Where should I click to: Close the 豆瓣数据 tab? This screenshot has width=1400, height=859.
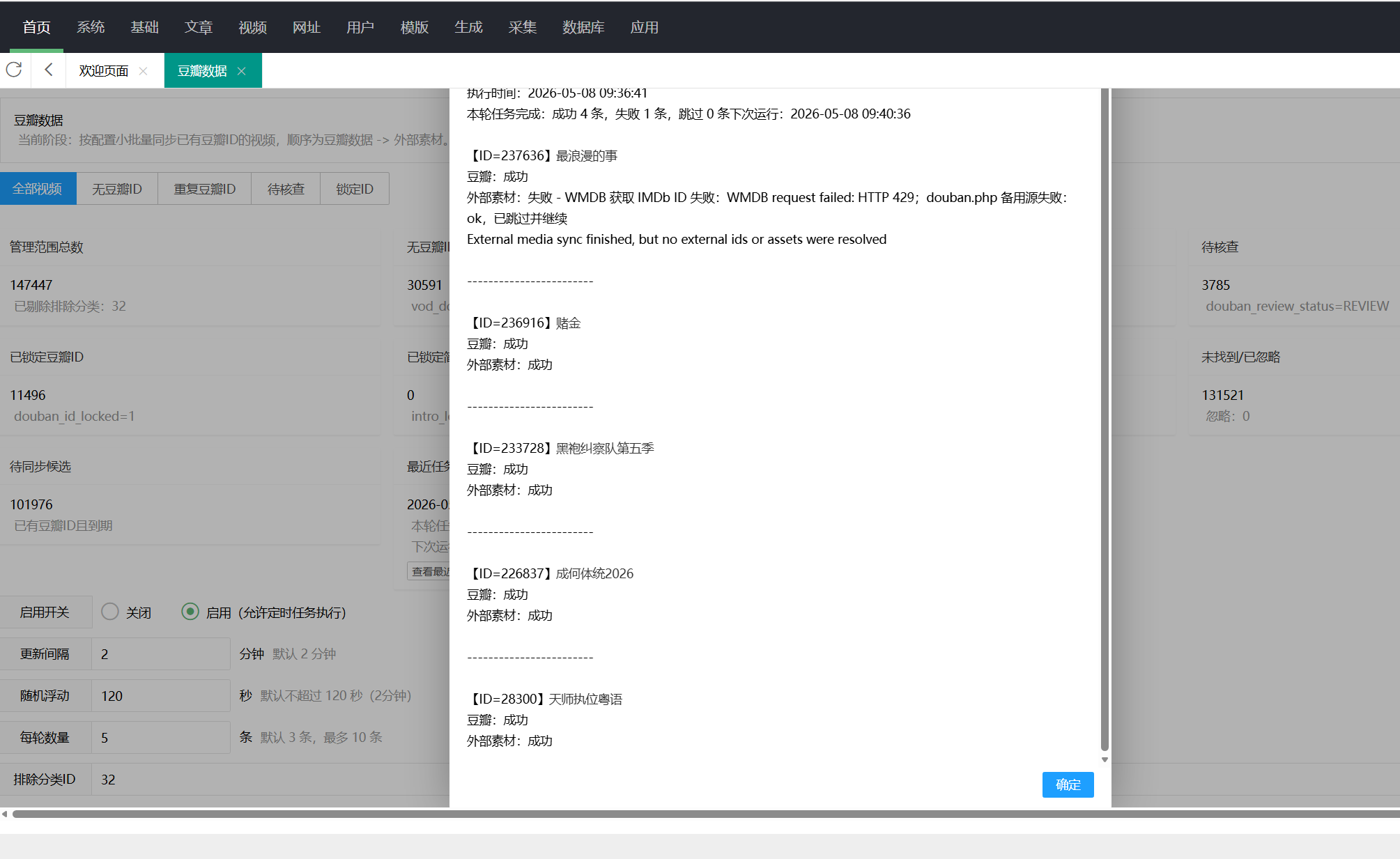(x=241, y=71)
